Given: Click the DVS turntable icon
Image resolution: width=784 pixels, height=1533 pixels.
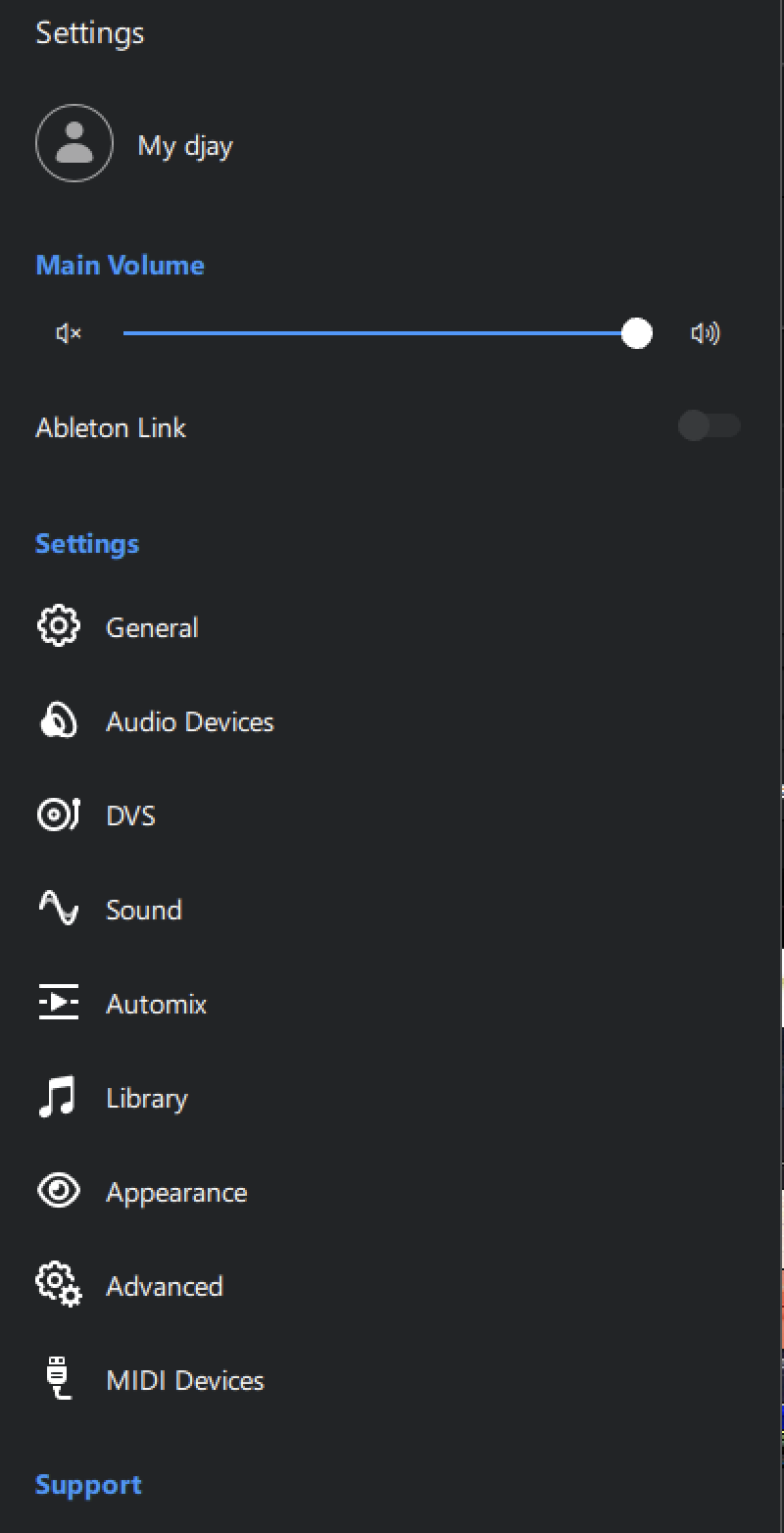Looking at the screenshot, I should click(x=58, y=814).
